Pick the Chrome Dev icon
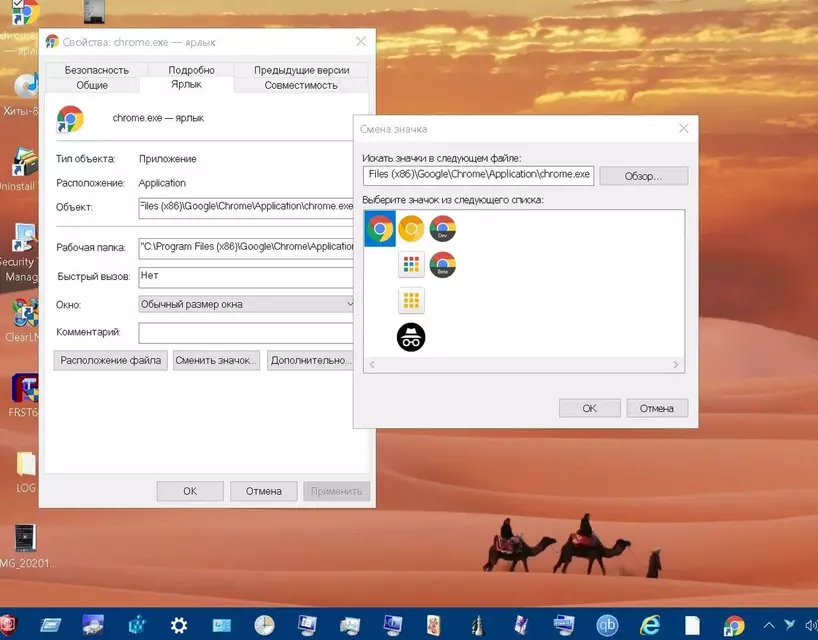Viewport: 818px width, 640px height. 442,228
